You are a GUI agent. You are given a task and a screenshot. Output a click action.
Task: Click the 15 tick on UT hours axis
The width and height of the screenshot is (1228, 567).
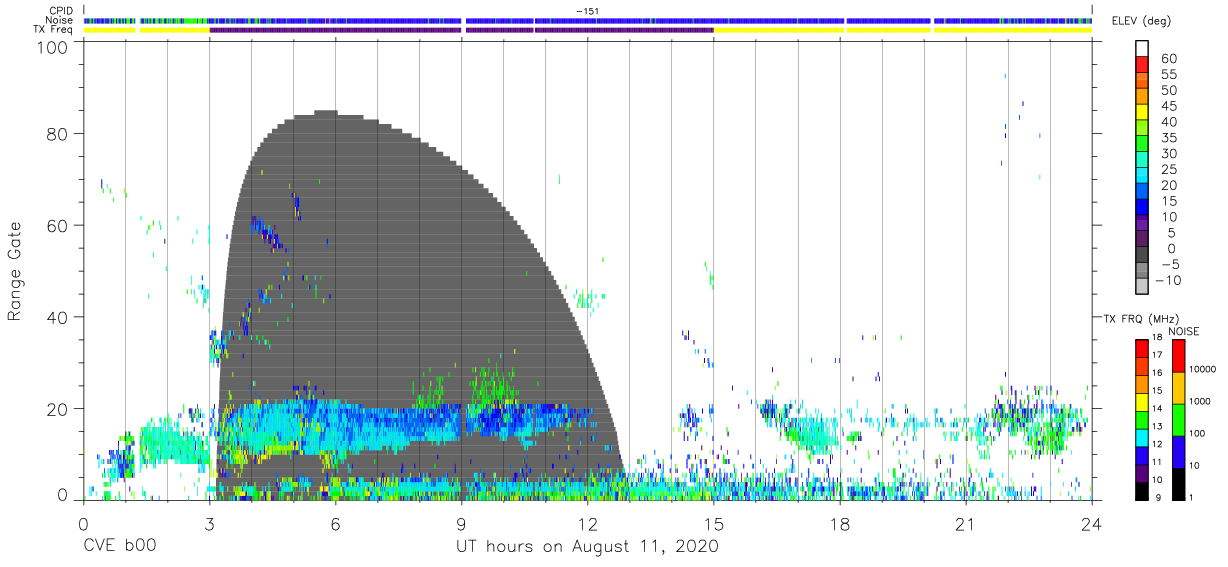[714, 525]
